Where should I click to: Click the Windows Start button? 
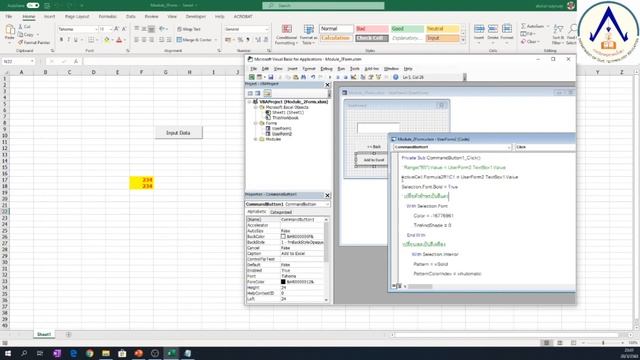[8, 353]
